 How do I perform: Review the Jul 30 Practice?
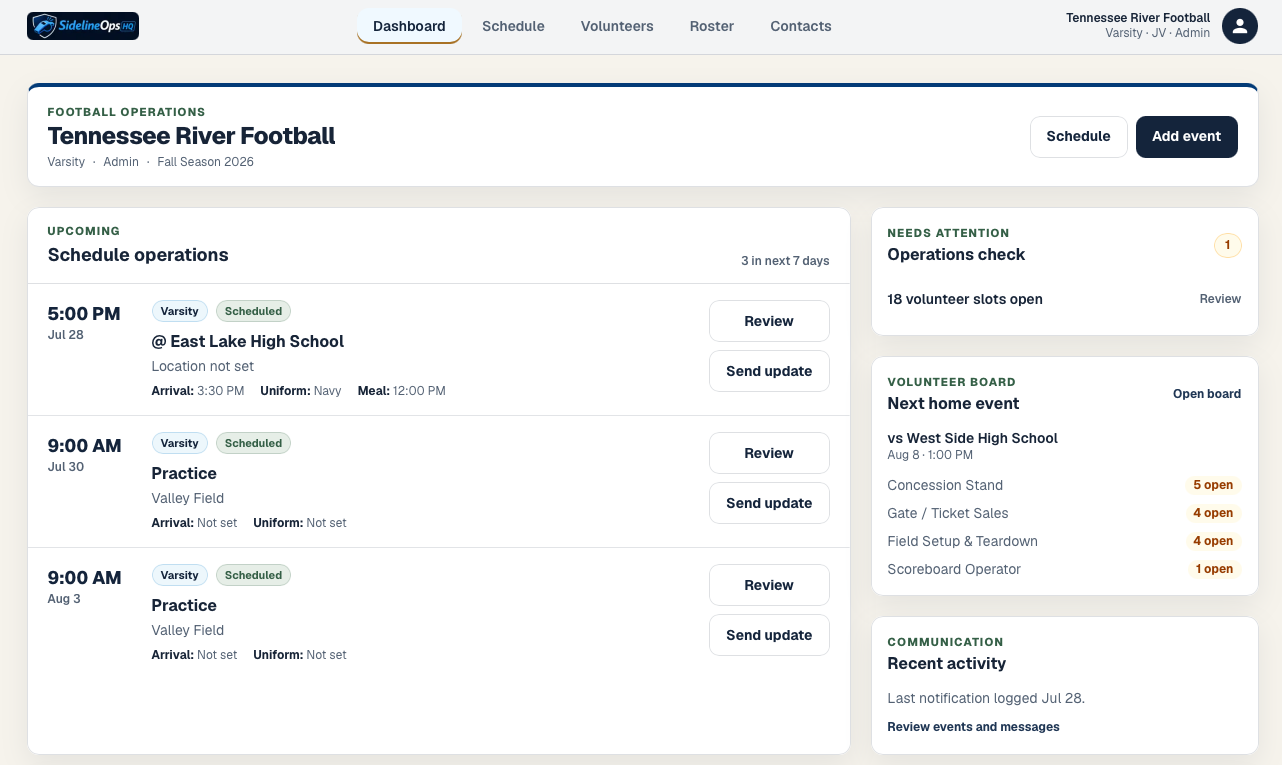[769, 453]
